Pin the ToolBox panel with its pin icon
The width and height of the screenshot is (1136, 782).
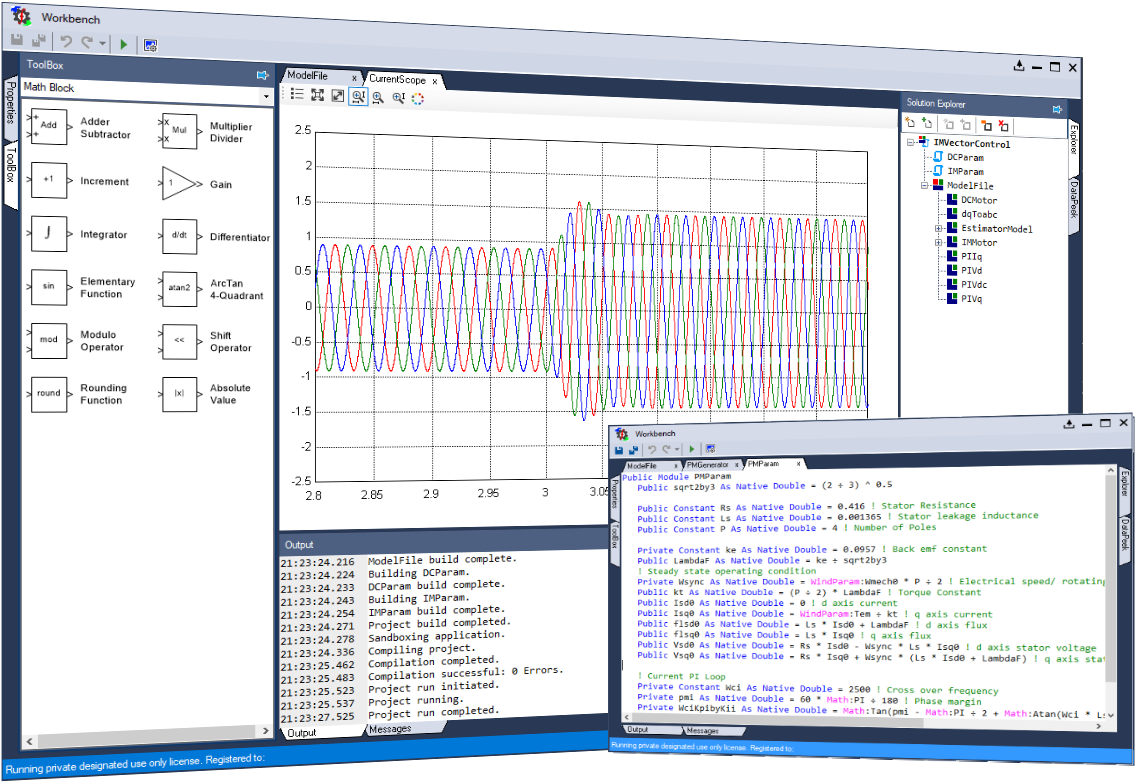pyautogui.click(x=262, y=75)
